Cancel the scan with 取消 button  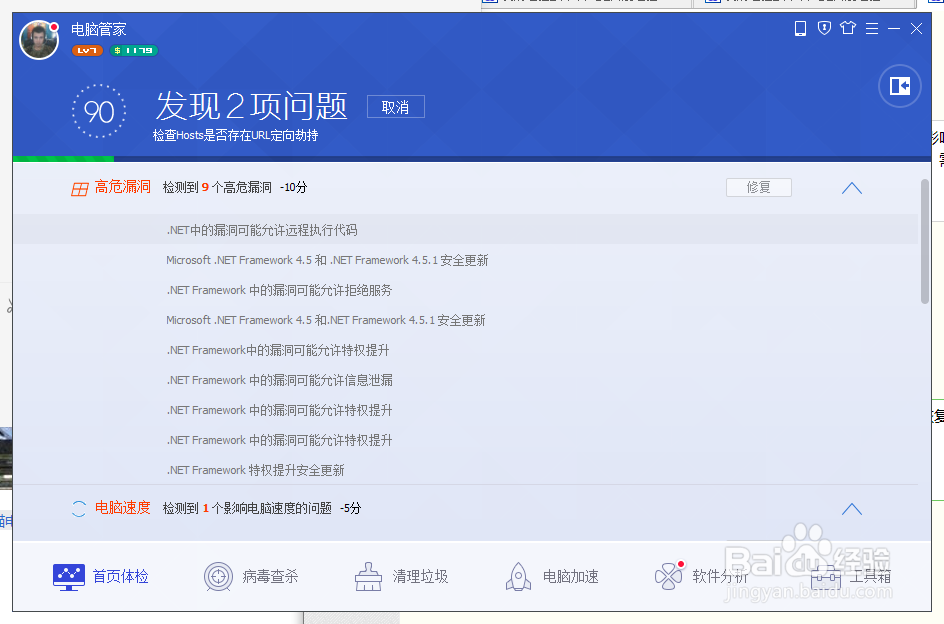click(x=396, y=107)
